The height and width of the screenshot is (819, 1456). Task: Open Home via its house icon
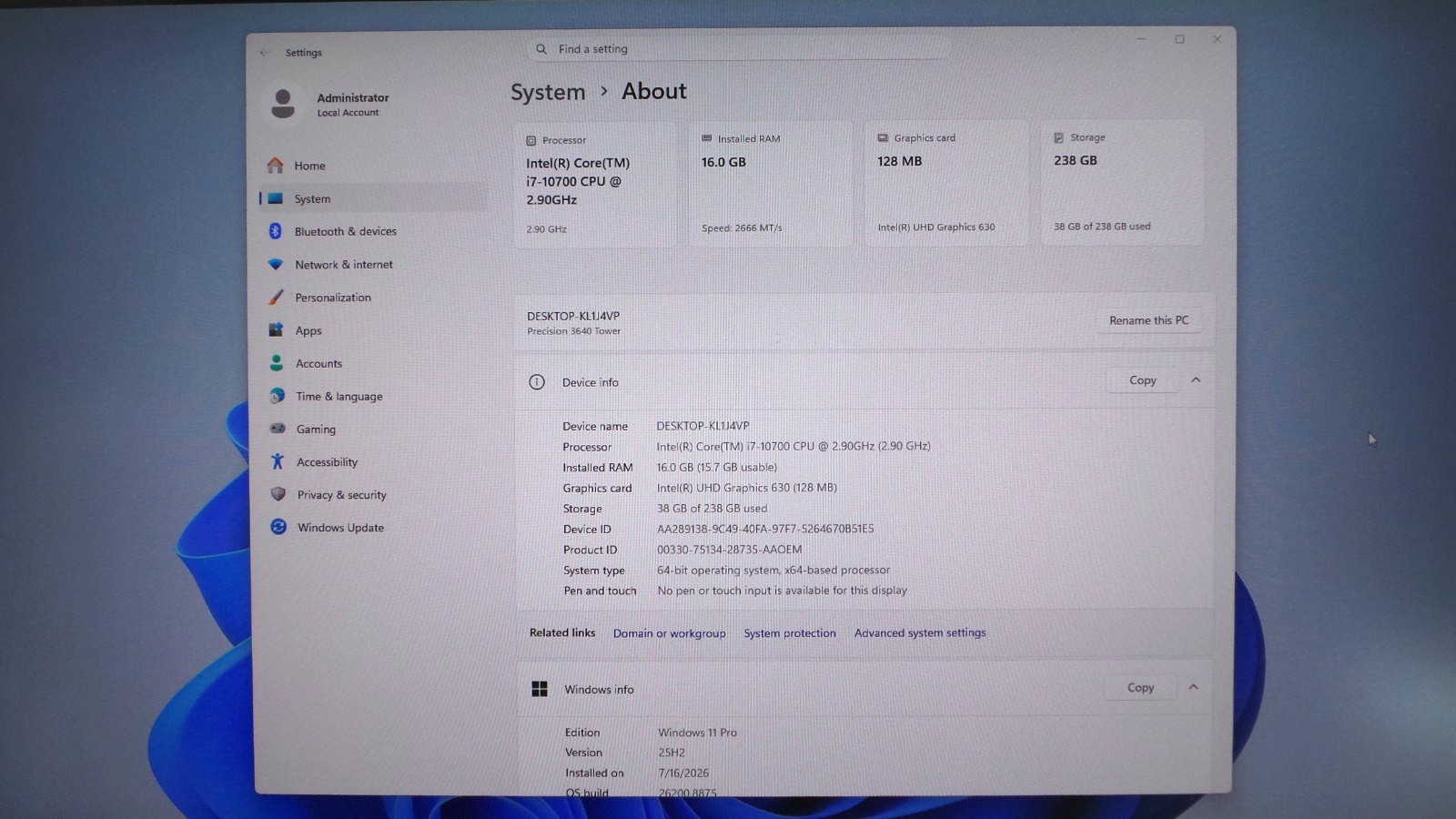pos(275,165)
